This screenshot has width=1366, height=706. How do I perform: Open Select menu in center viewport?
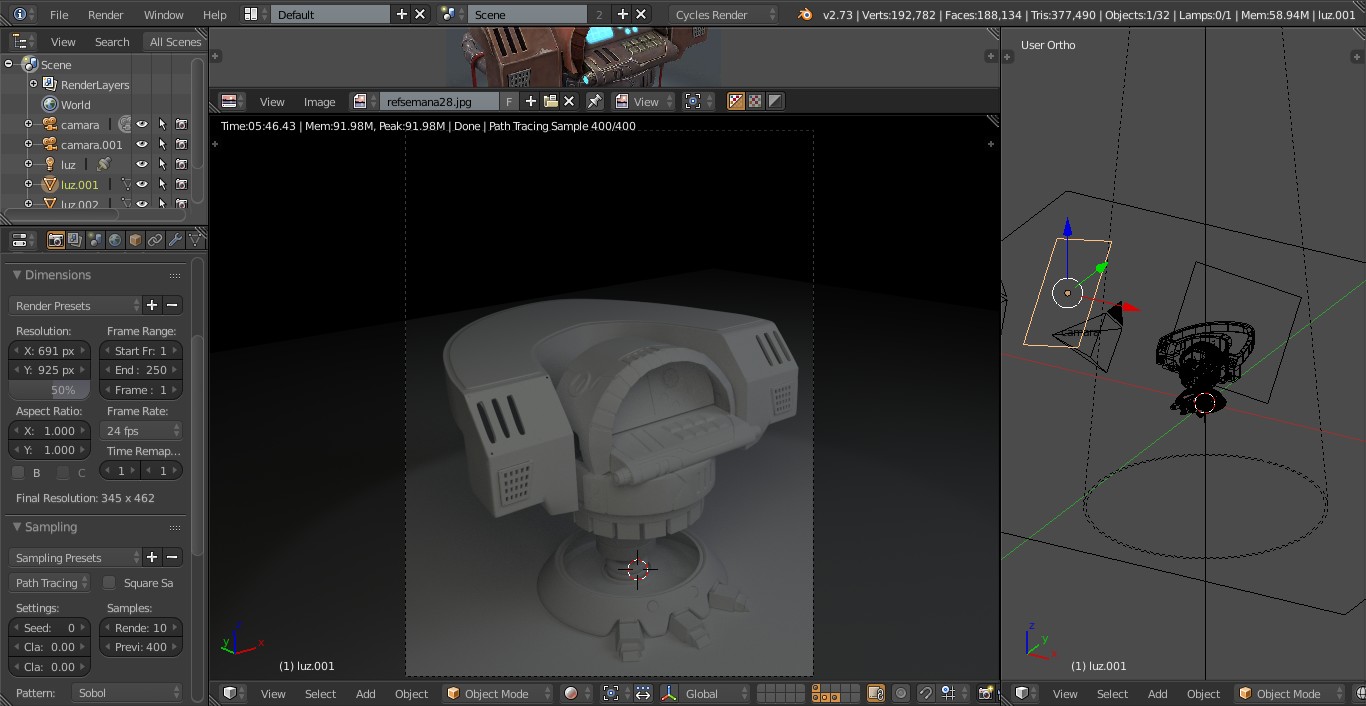[320, 693]
